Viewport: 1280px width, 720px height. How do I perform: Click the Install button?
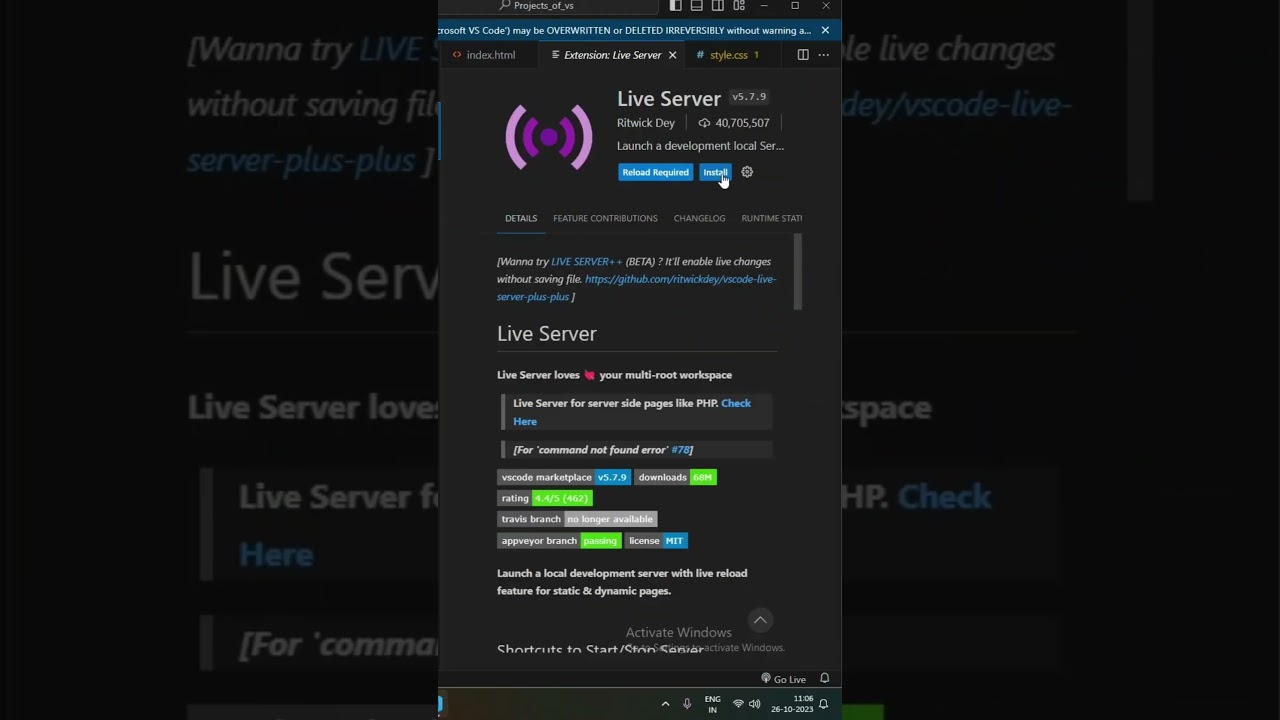click(x=715, y=172)
